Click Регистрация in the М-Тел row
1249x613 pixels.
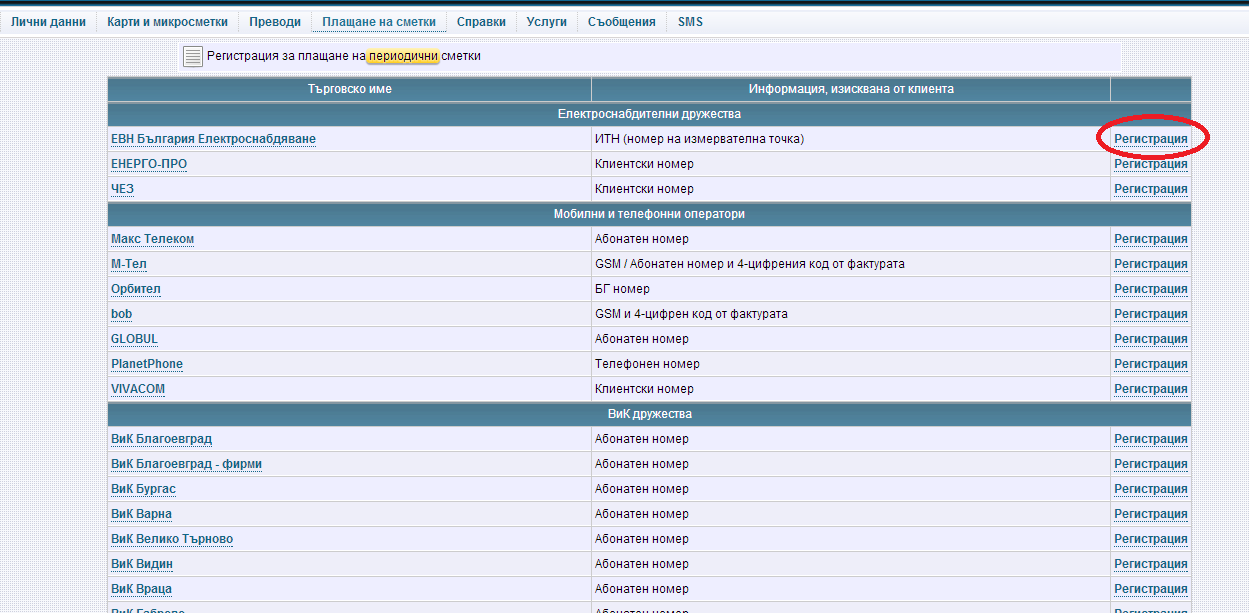[1151, 264]
